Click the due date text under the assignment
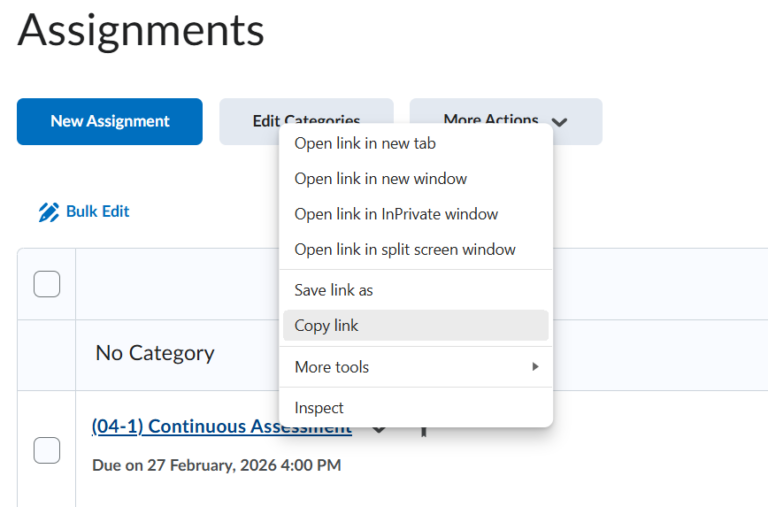This screenshot has height=507, width=768. click(216, 465)
